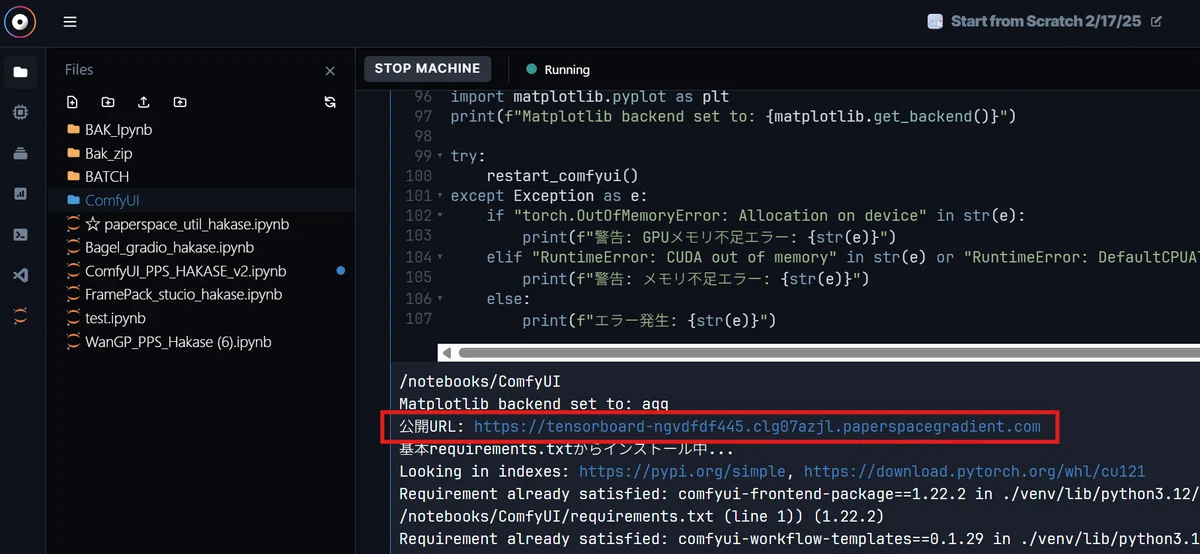
Task: Open the machine chip sidebar icon
Action: (x=21, y=113)
